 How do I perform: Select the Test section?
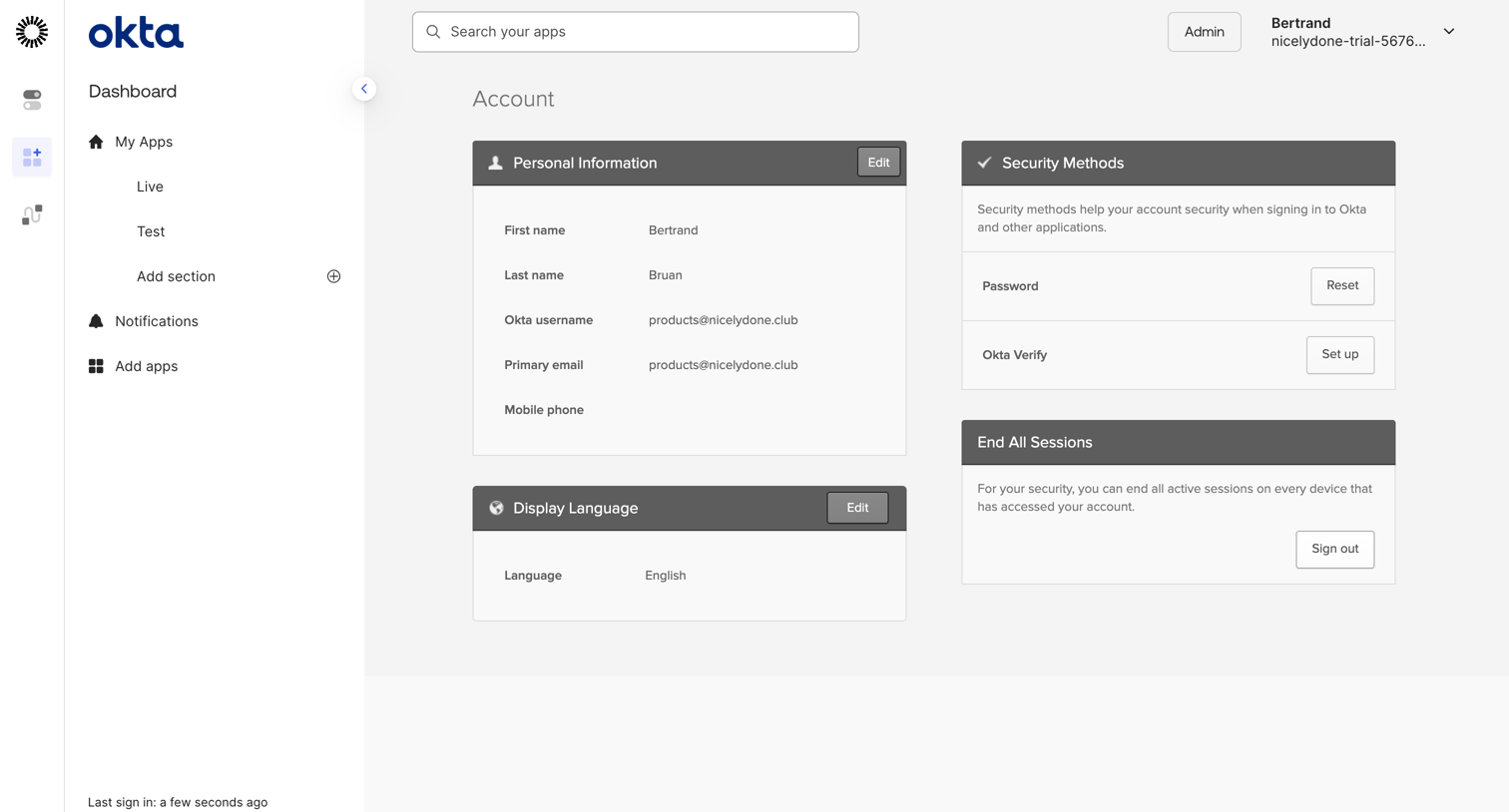(151, 231)
